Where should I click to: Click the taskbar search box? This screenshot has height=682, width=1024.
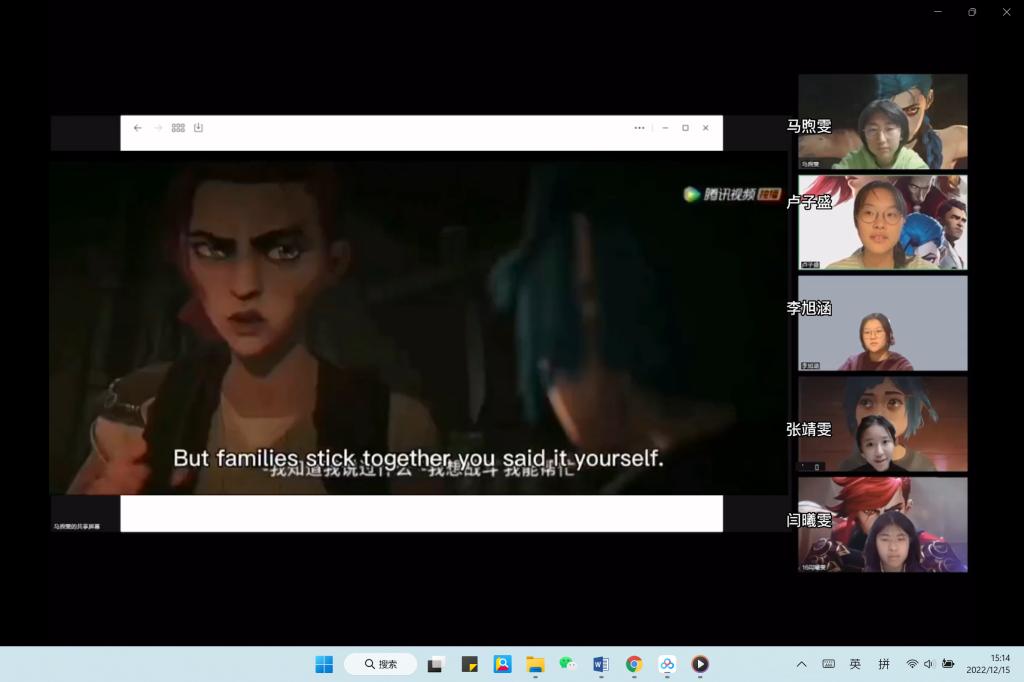[381, 664]
